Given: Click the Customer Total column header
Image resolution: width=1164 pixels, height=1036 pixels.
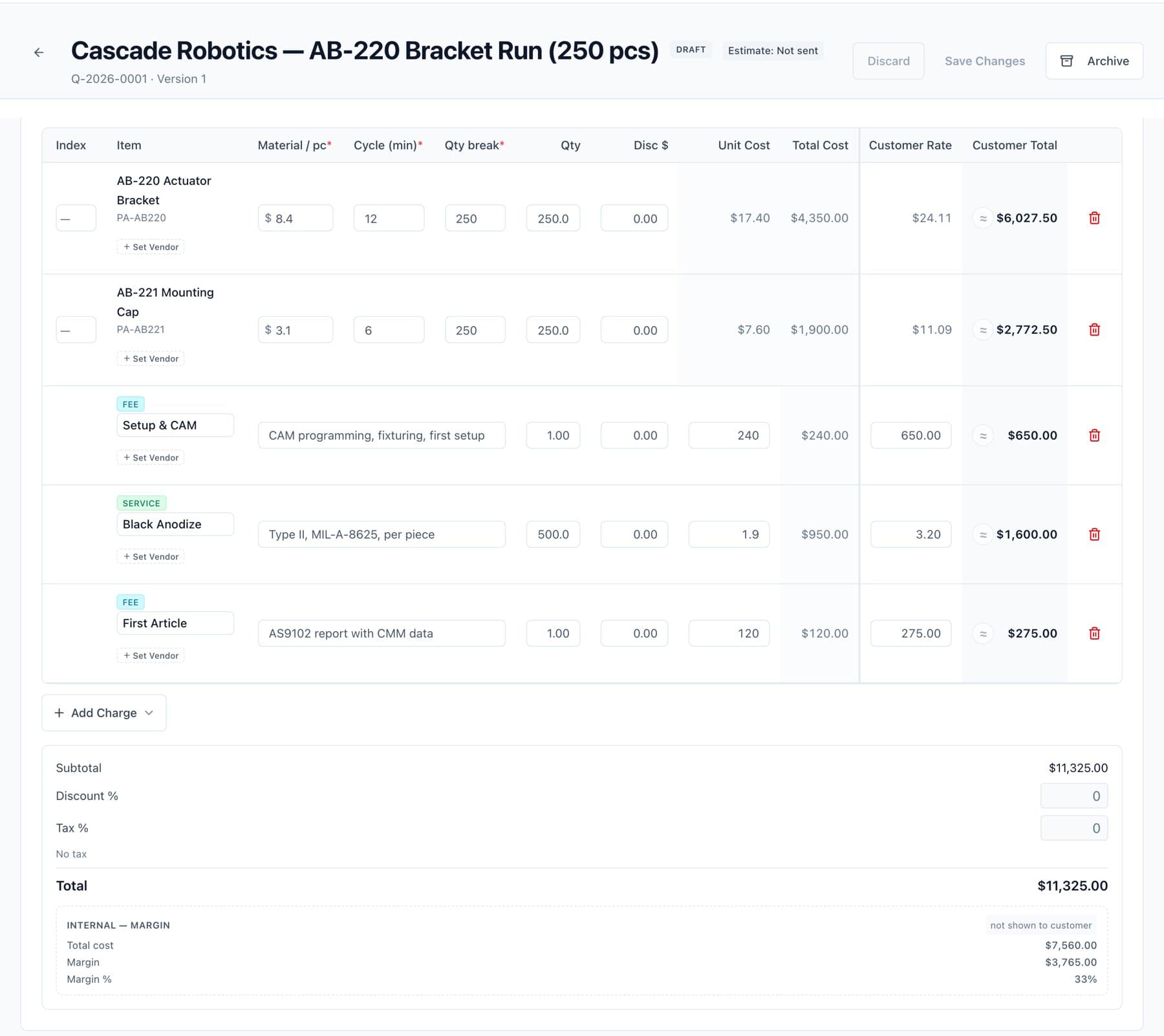Looking at the screenshot, I should click(x=1015, y=146).
